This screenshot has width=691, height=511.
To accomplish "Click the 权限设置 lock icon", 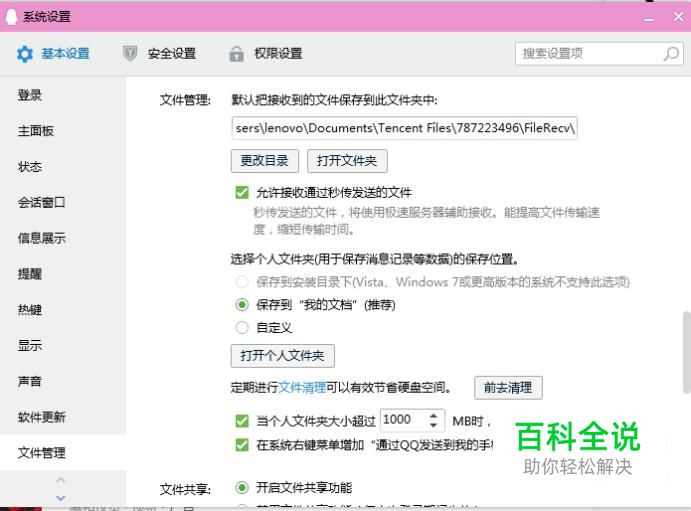I will coord(236,54).
